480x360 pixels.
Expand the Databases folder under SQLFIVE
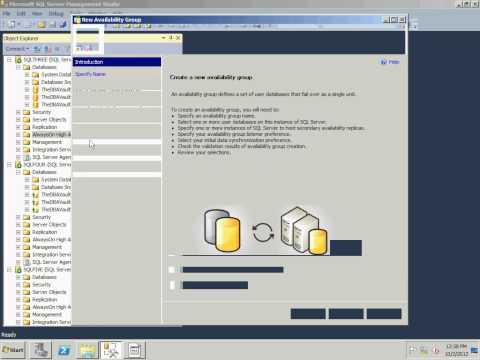[x=18, y=277]
